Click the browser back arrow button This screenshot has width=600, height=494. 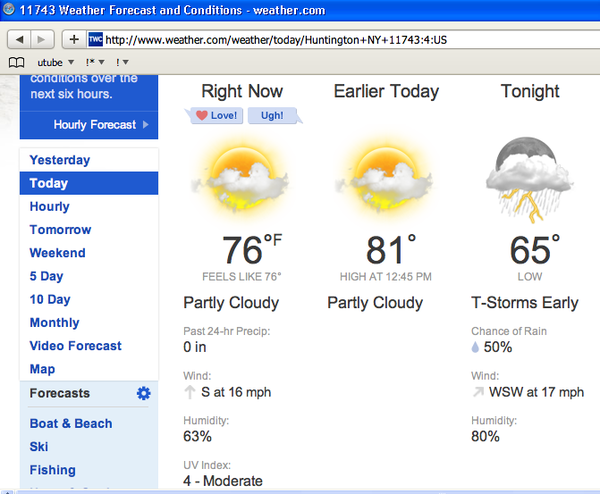point(21,39)
